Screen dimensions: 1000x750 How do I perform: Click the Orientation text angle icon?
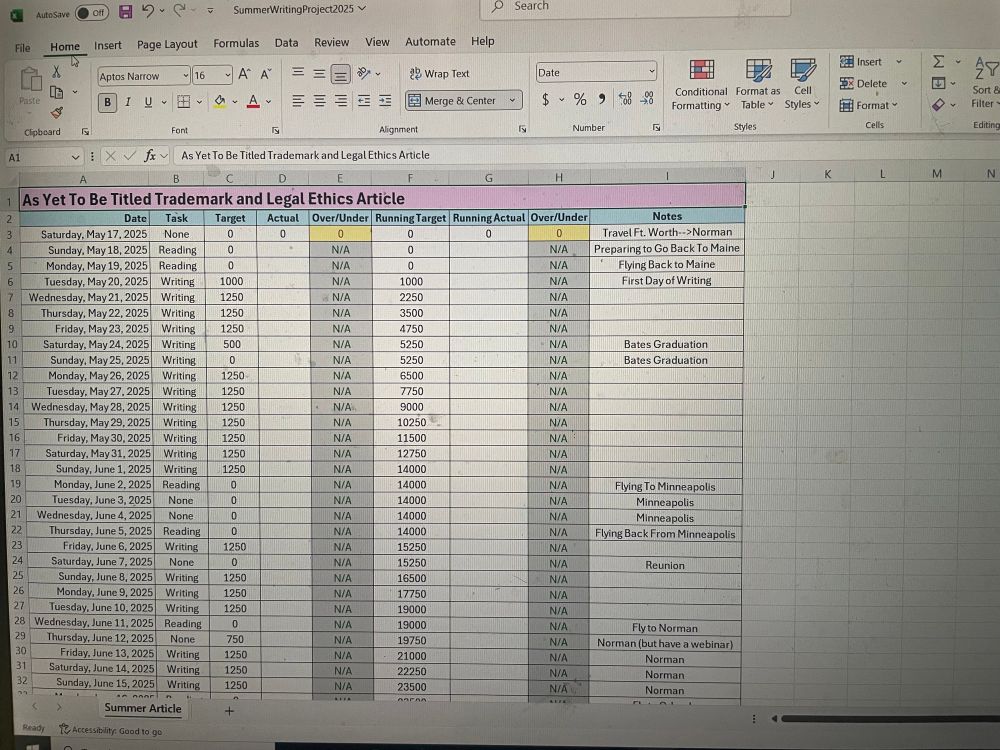point(364,73)
